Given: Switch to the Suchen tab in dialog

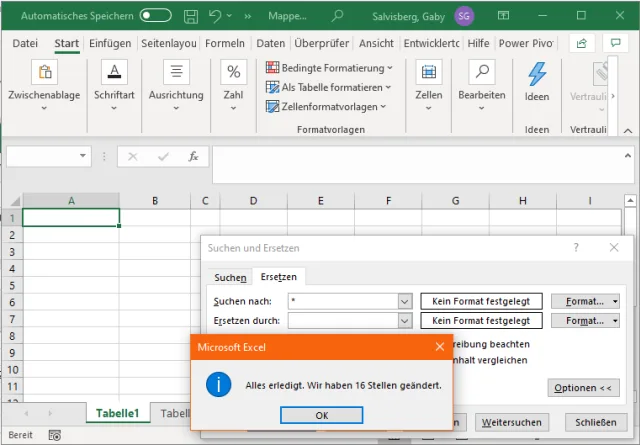Looking at the screenshot, I should (x=230, y=277).
